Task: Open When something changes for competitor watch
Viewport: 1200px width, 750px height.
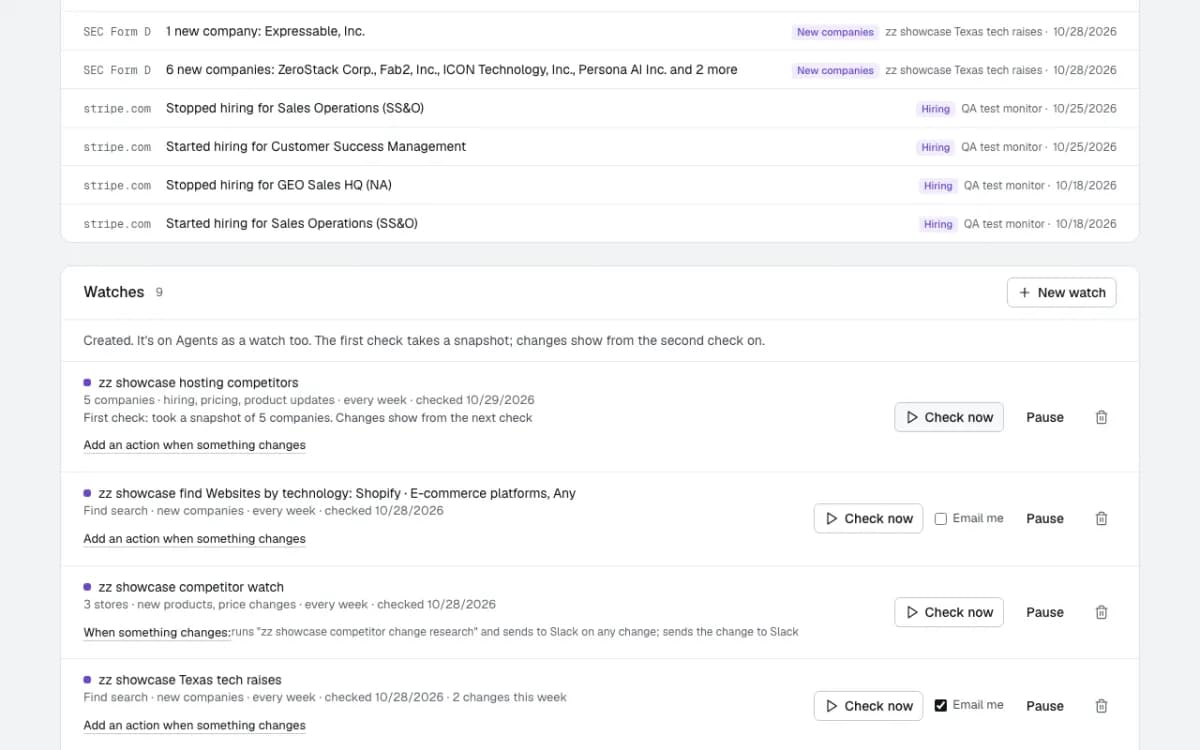Action: (x=157, y=632)
